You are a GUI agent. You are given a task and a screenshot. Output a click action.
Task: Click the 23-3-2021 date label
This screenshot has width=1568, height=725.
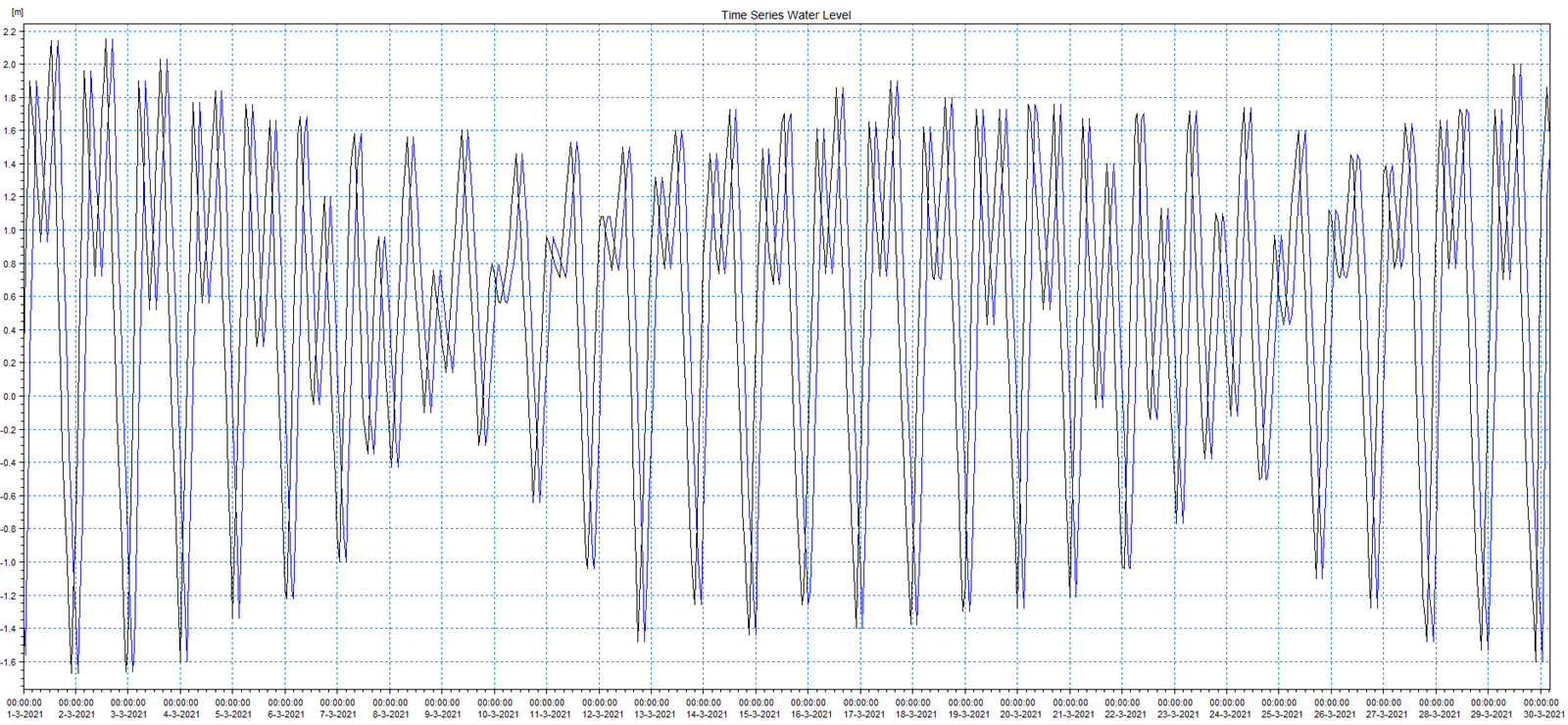(1177, 714)
